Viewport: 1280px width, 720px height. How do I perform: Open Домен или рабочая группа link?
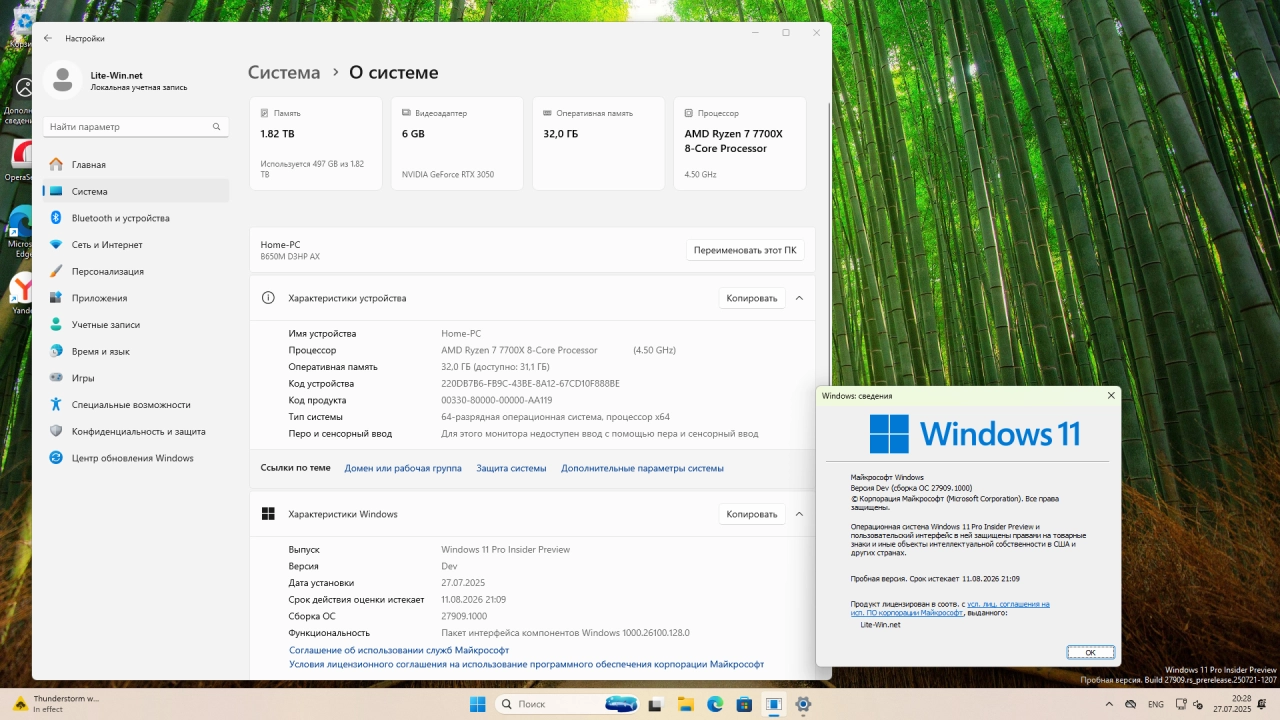click(403, 468)
